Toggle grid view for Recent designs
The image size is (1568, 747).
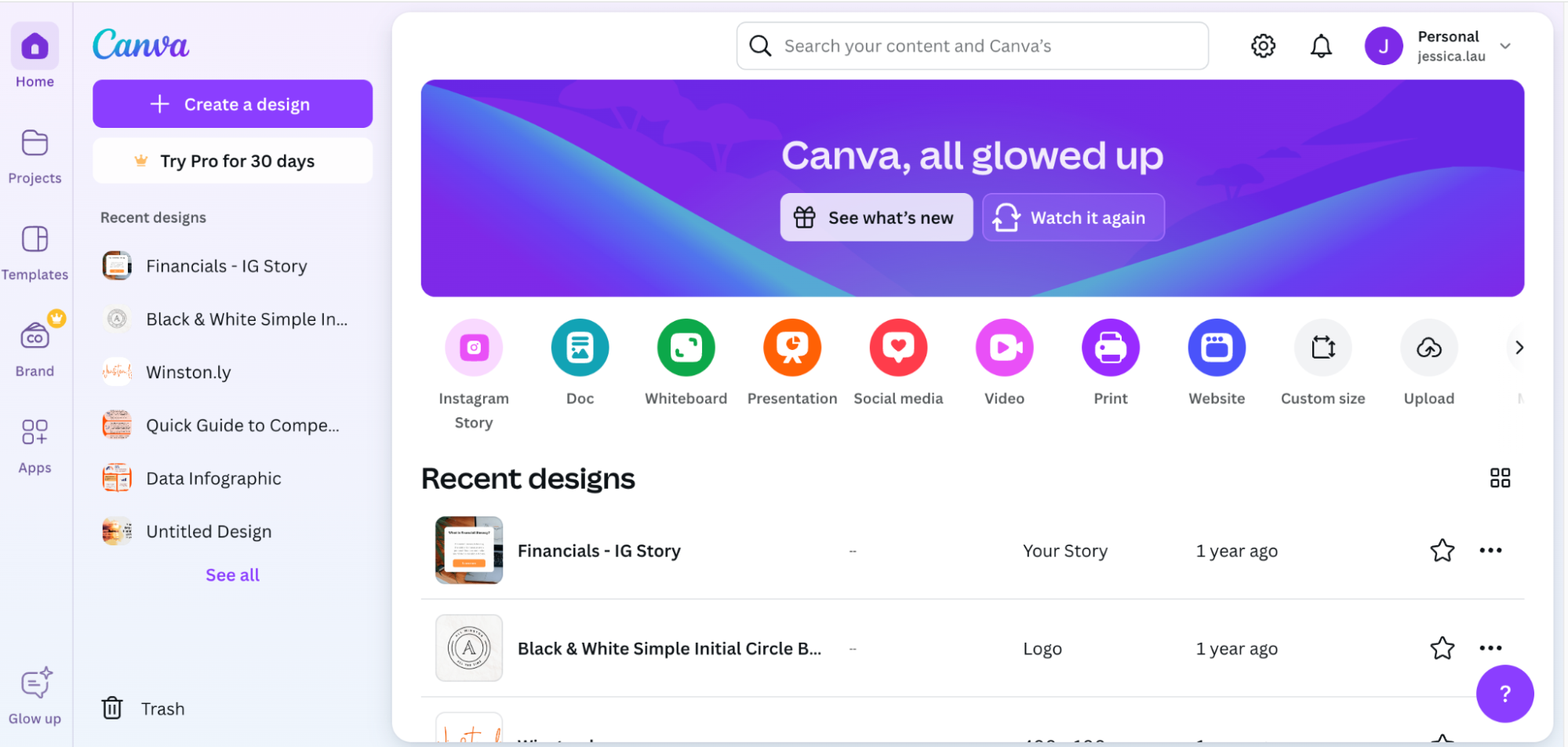1501,478
